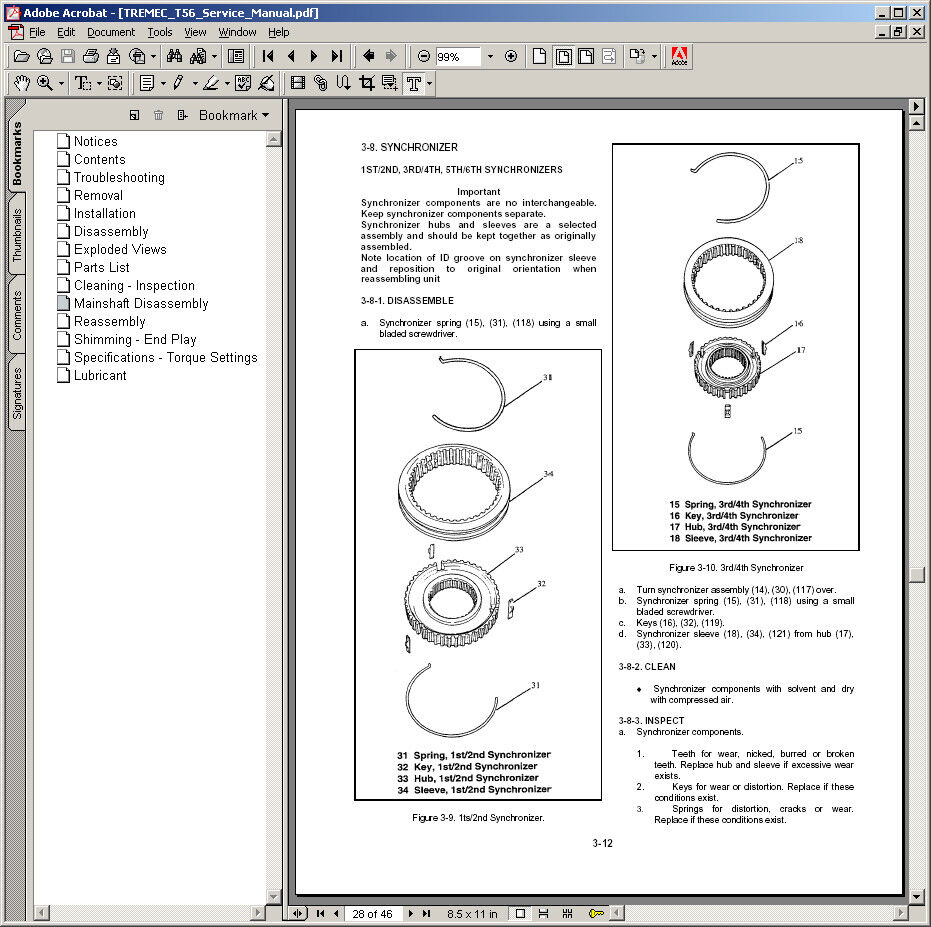The height and width of the screenshot is (927, 931).
Task: Select the Graphics Select tool
Action: (115, 83)
